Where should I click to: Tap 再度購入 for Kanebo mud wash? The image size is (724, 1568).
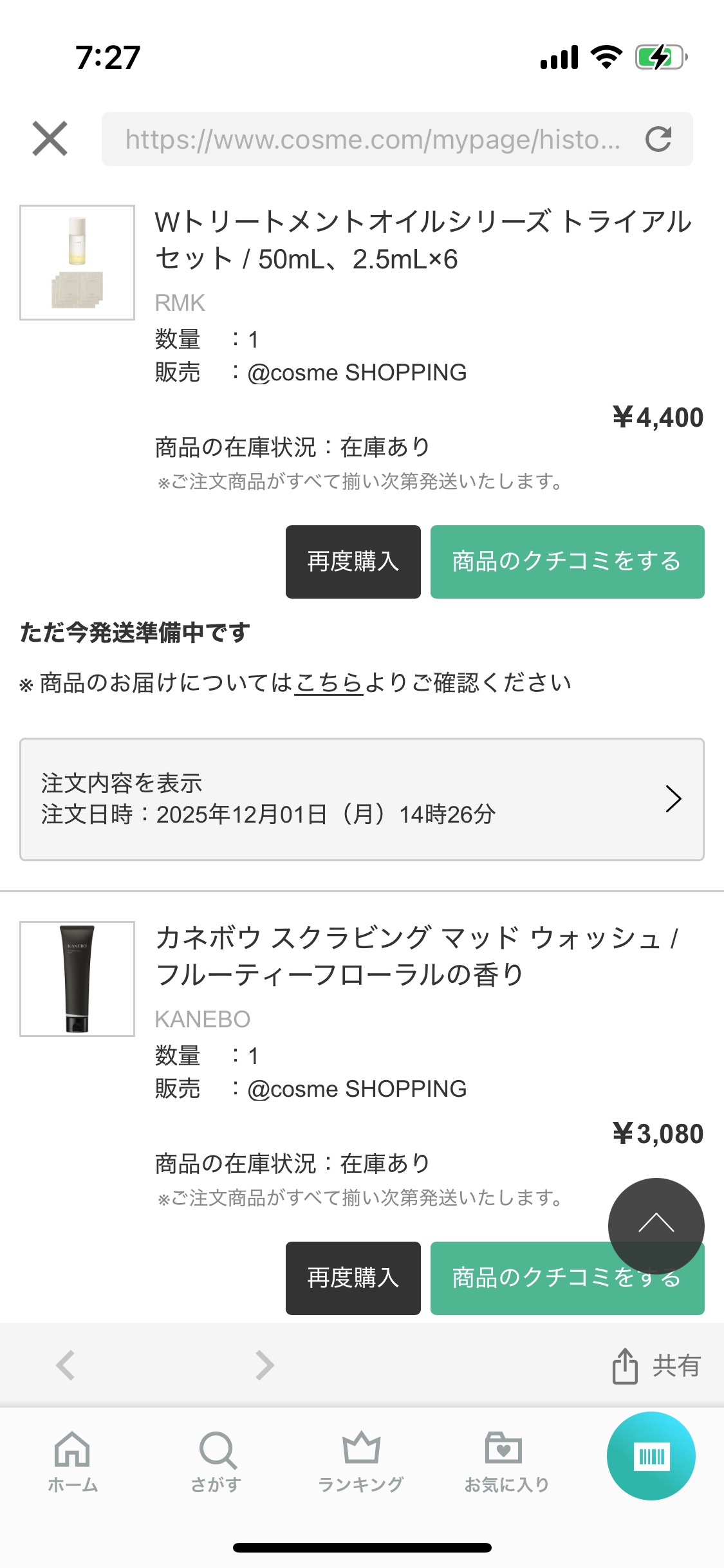point(353,1278)
